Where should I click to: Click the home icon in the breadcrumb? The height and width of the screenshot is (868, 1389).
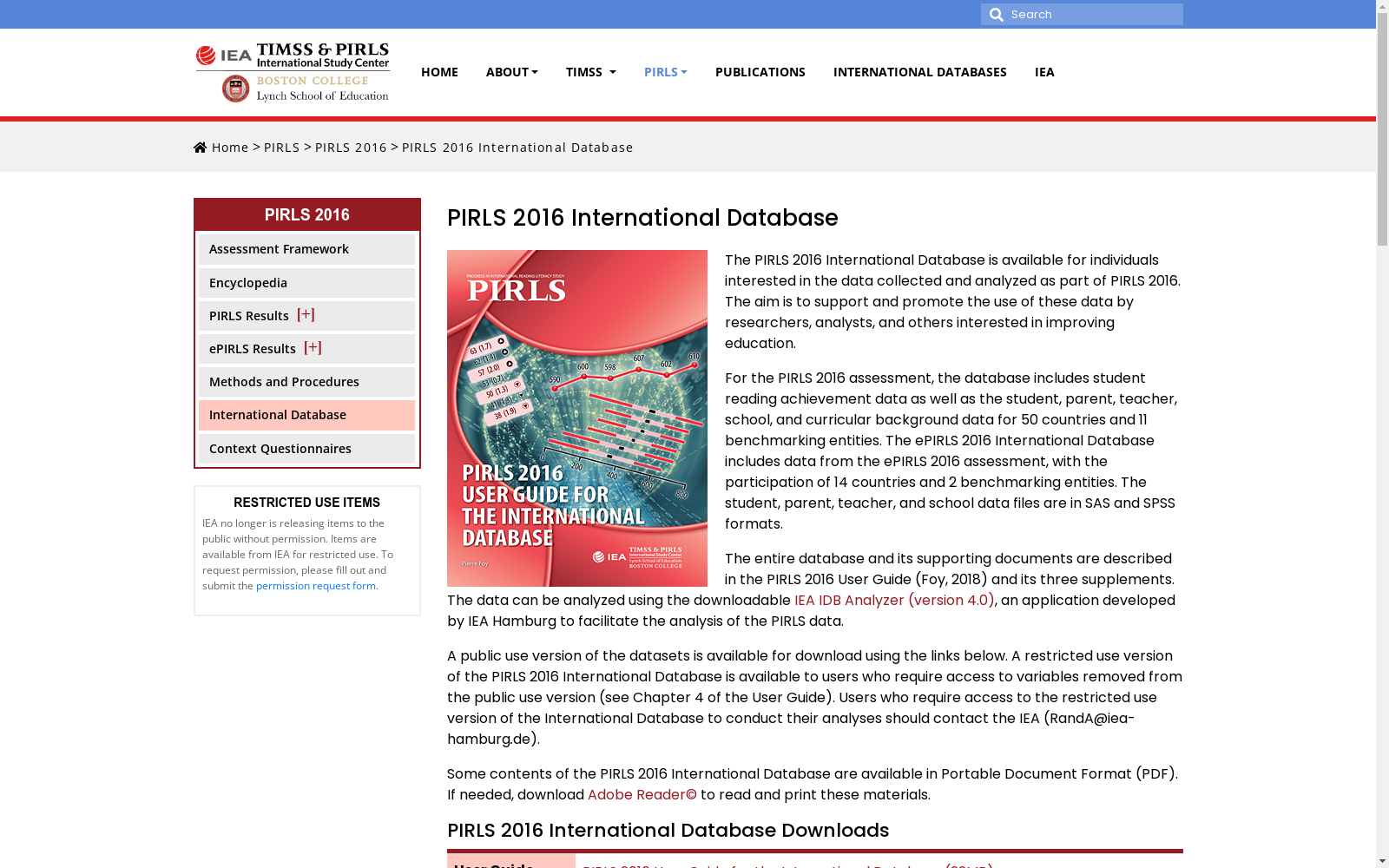tap(200, 147)
